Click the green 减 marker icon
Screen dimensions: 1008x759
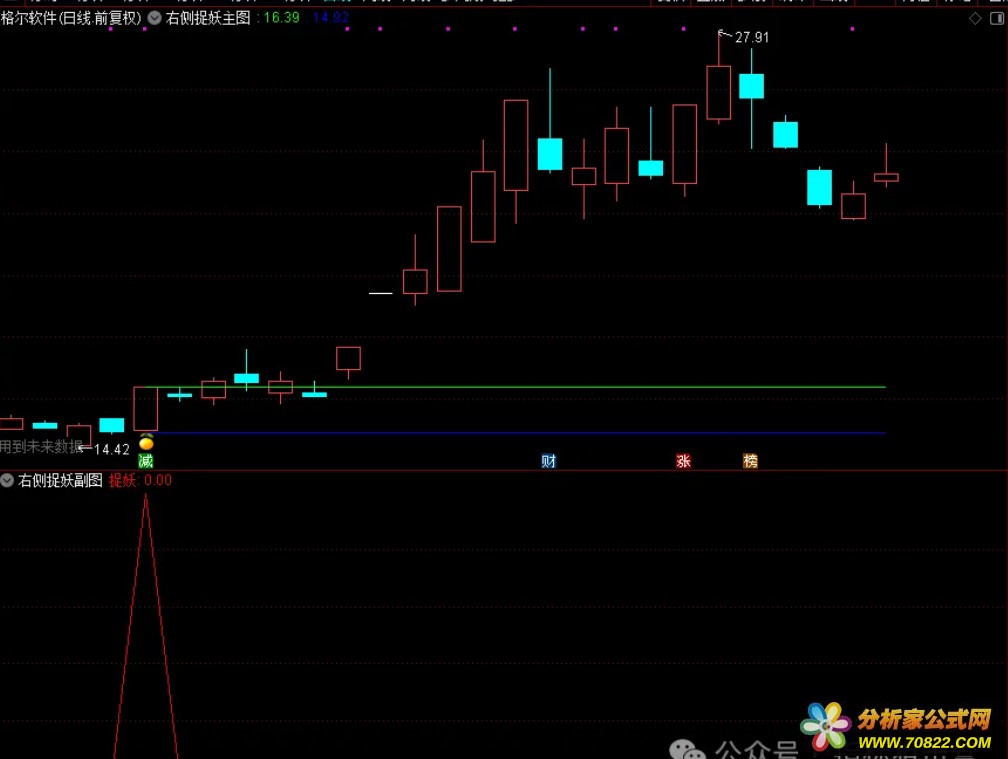pyautogui.click(x=146, y=461)
